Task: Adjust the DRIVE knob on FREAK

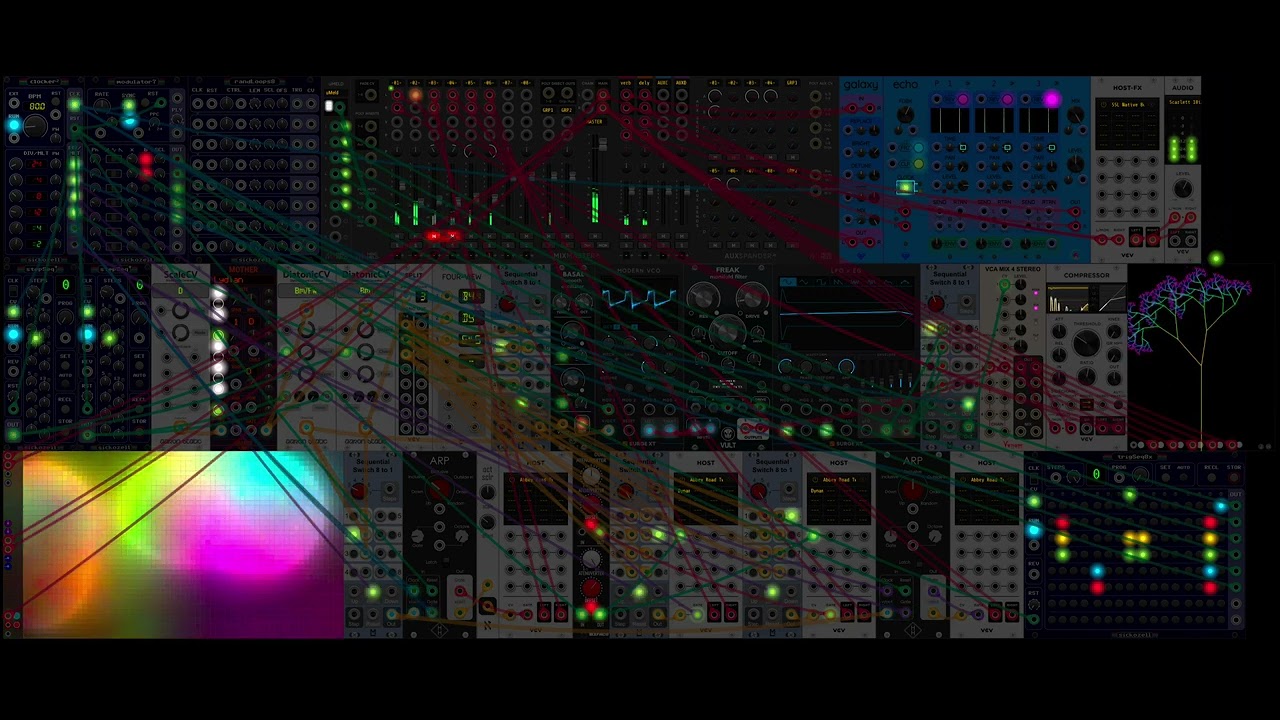Action: pyautogui.click(x=752, y=297)
